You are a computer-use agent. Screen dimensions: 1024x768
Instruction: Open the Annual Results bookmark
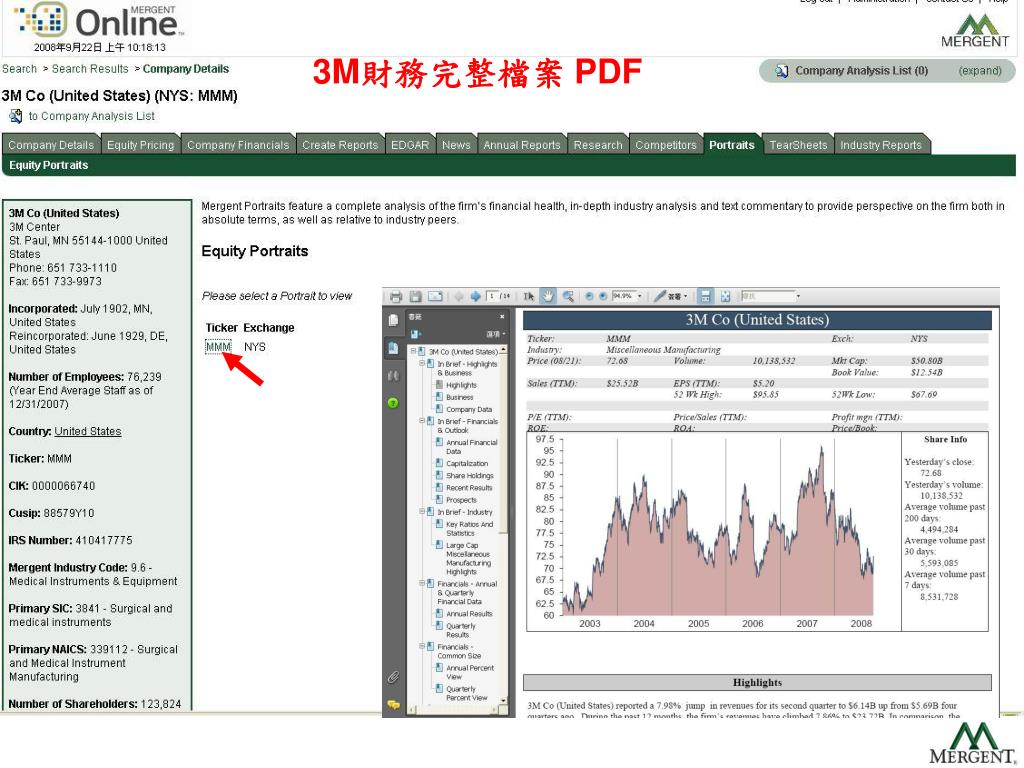click(x=469, y=614)
